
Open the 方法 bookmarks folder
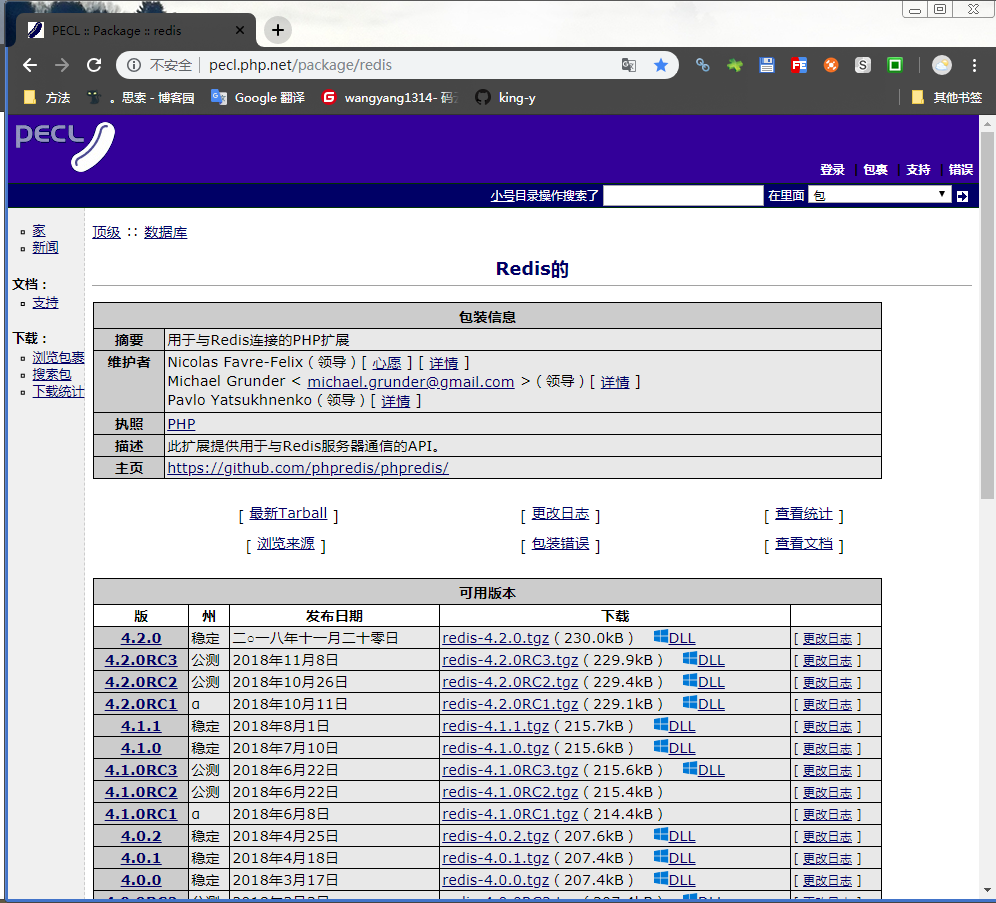coord(46,98)
